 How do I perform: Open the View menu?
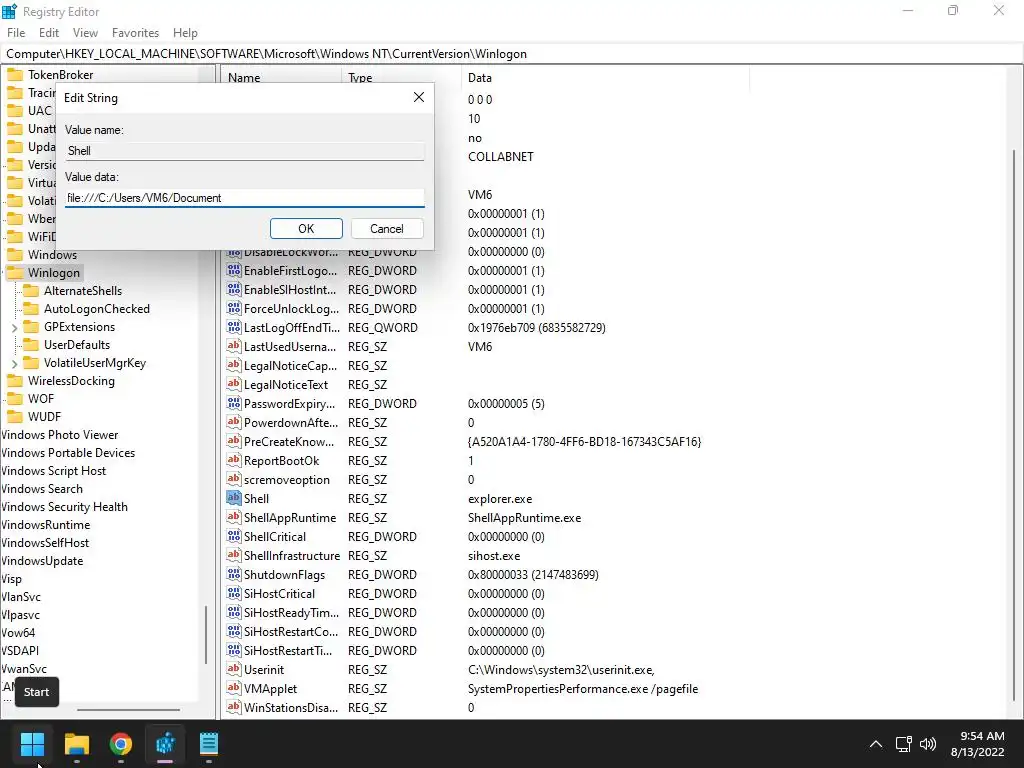pos(85,33)
